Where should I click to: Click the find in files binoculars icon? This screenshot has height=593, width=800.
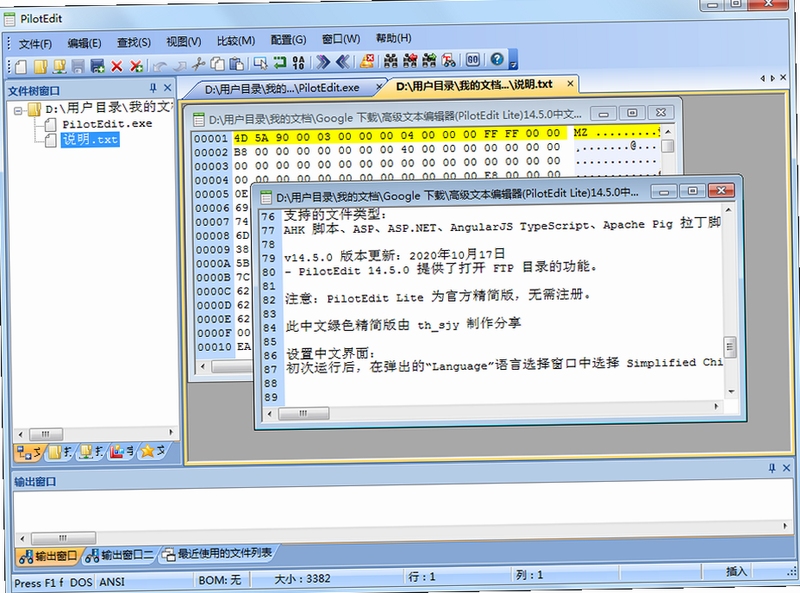coord(449,60)
